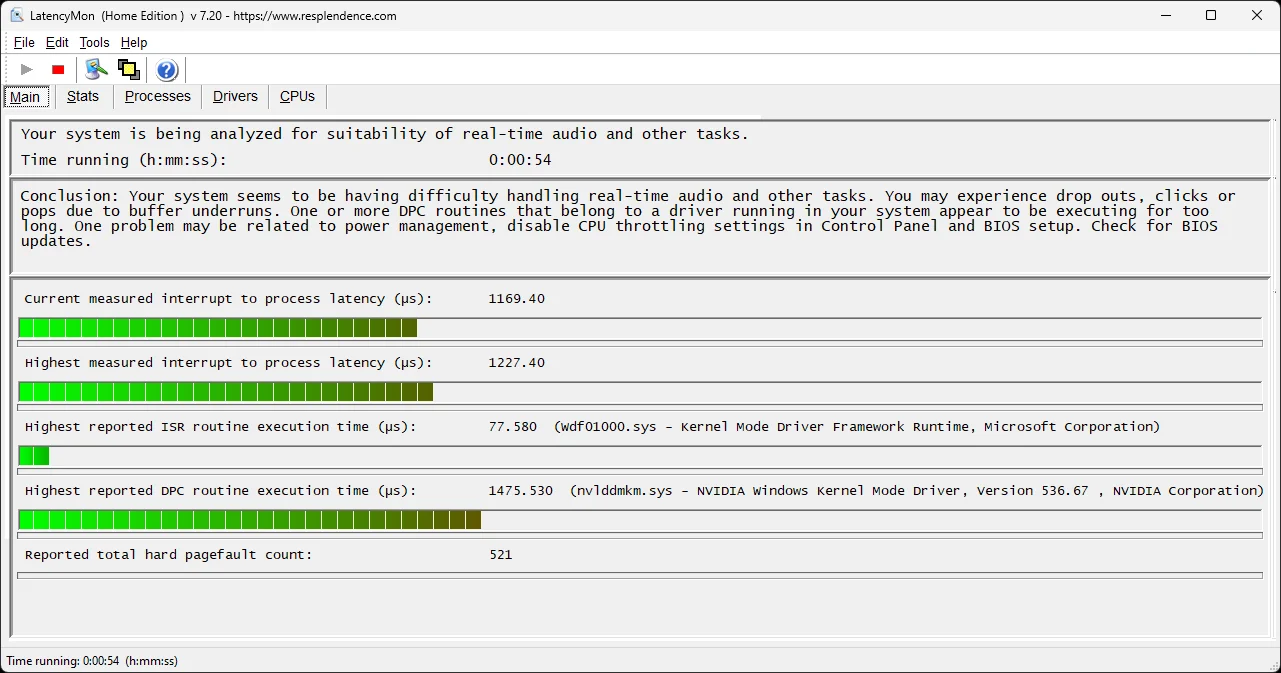
Task: Click the highest interrupt to process latency bar
Action: point(640,392)
